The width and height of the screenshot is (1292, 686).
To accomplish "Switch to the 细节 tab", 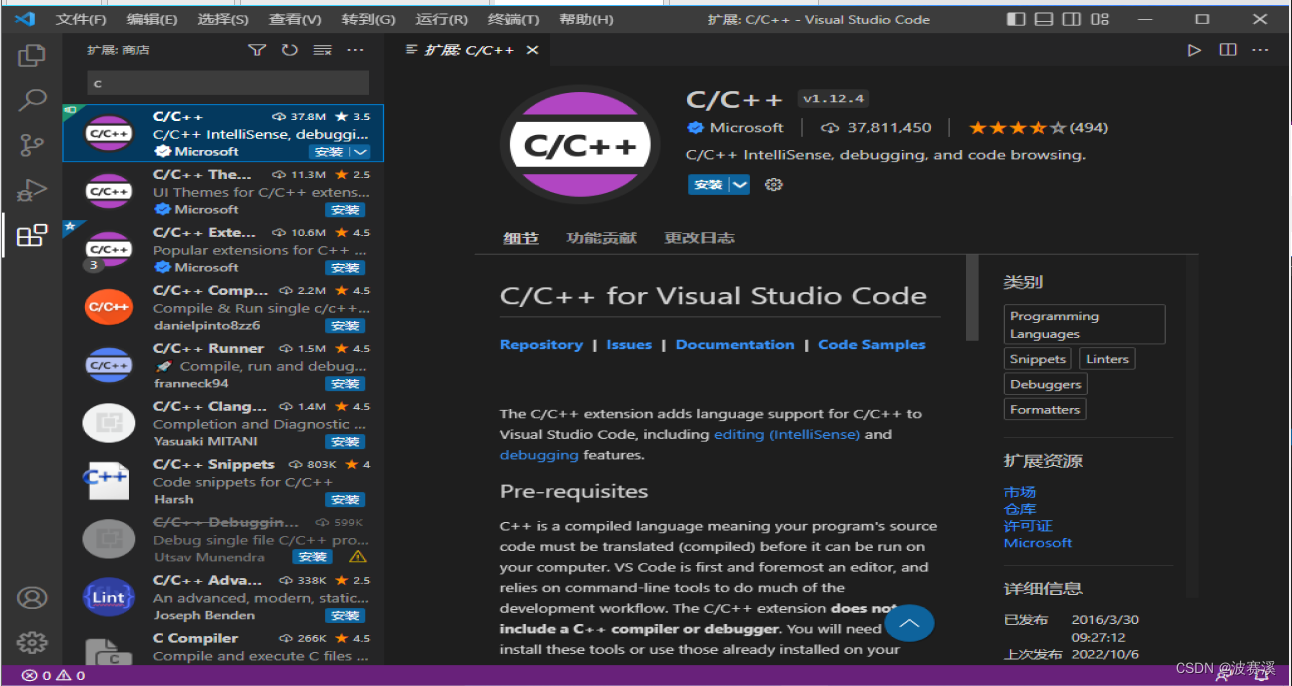I will (520, 238).
